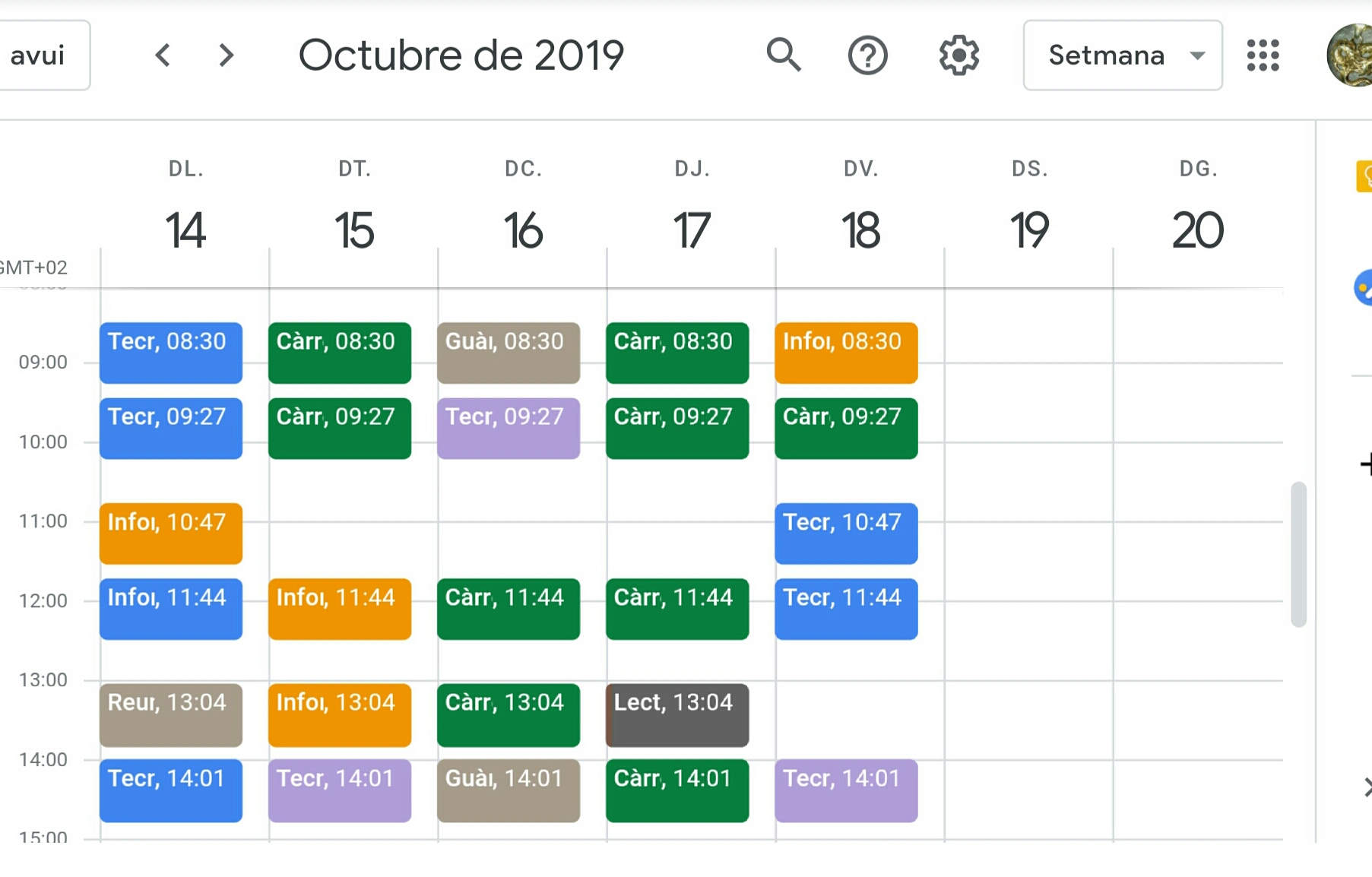The height and width of the screenshot is (877, 1372).
Task: Open the settings gear menu
Action: tap(959, 55)
